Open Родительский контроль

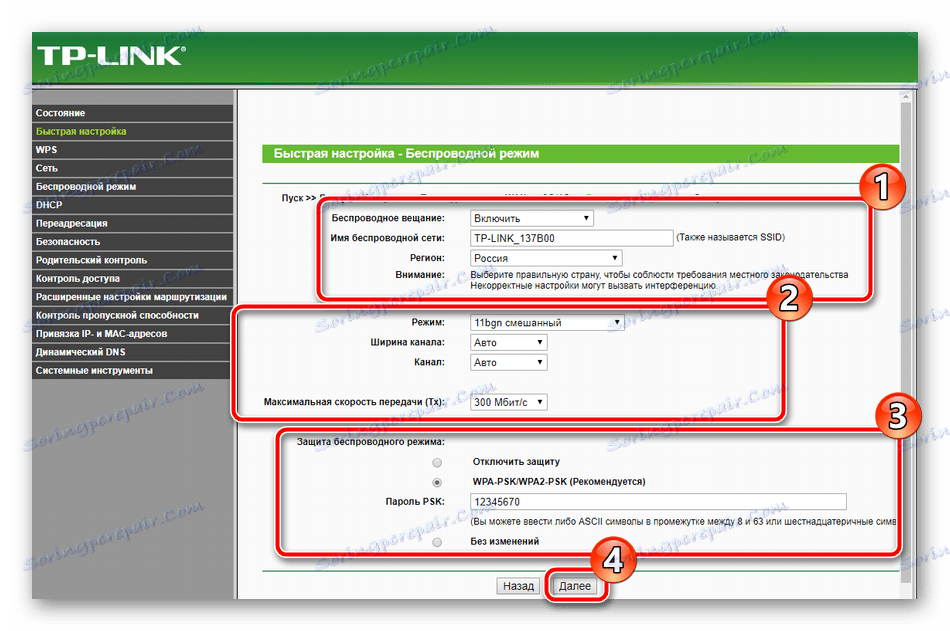[132, 260]
